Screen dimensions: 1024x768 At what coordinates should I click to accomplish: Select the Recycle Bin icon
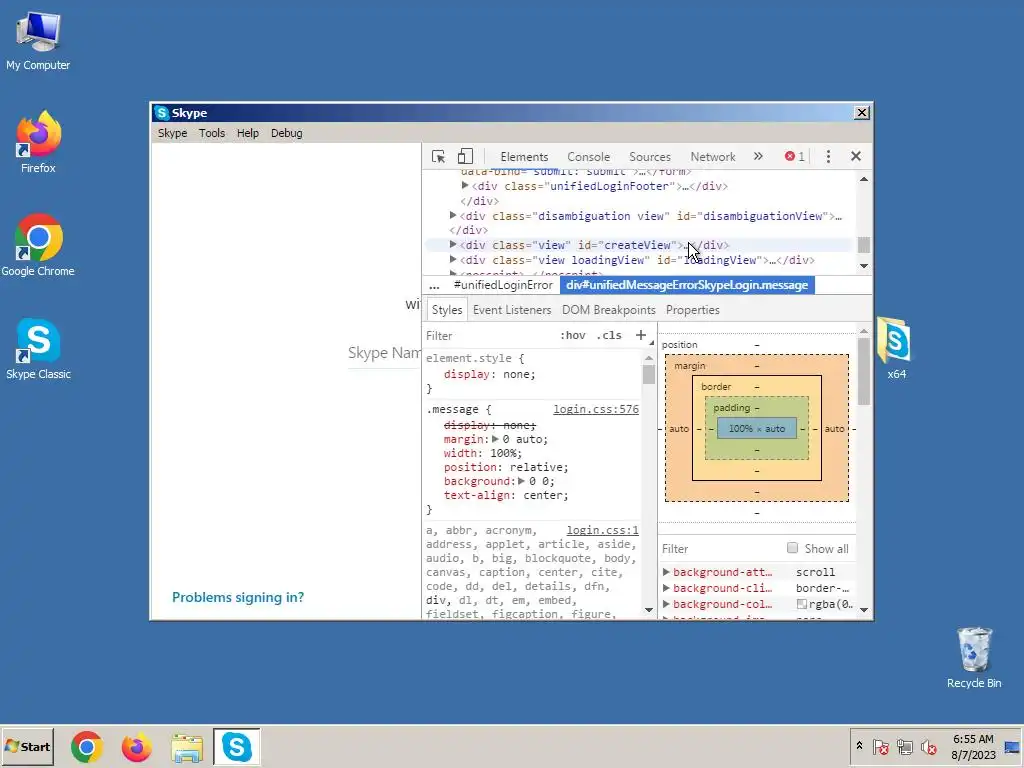(x=974, y=658)
